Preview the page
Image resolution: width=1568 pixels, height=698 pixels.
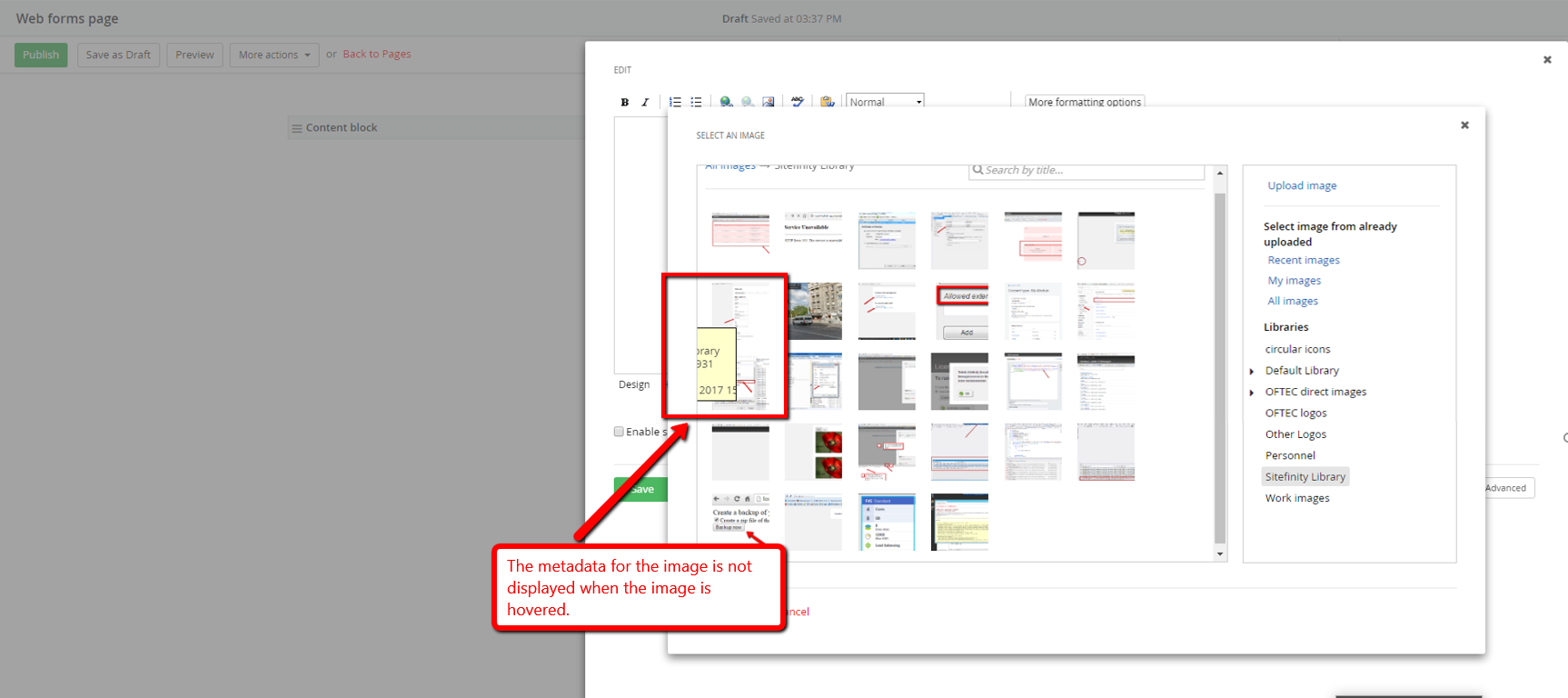194,55
